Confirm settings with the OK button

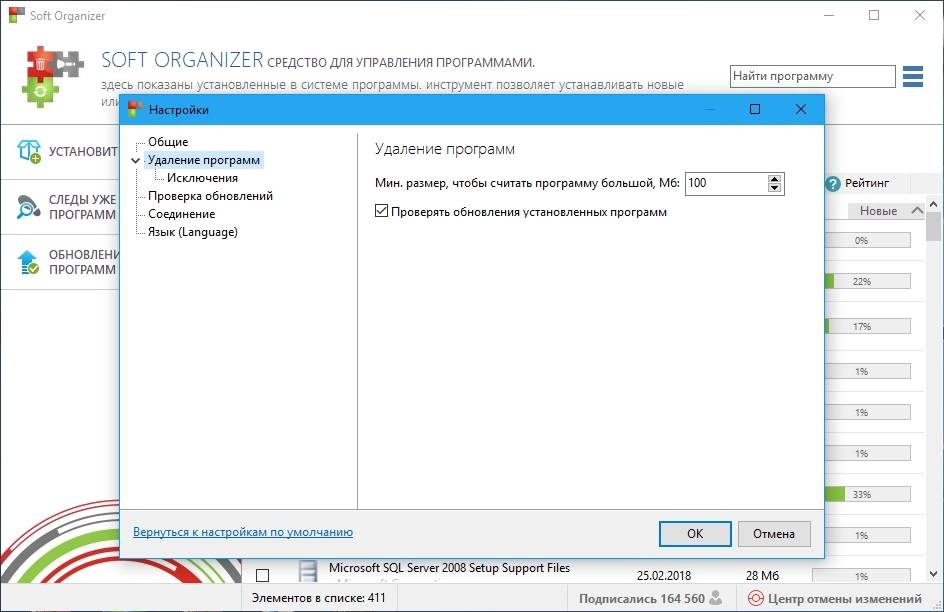point(695,534)
